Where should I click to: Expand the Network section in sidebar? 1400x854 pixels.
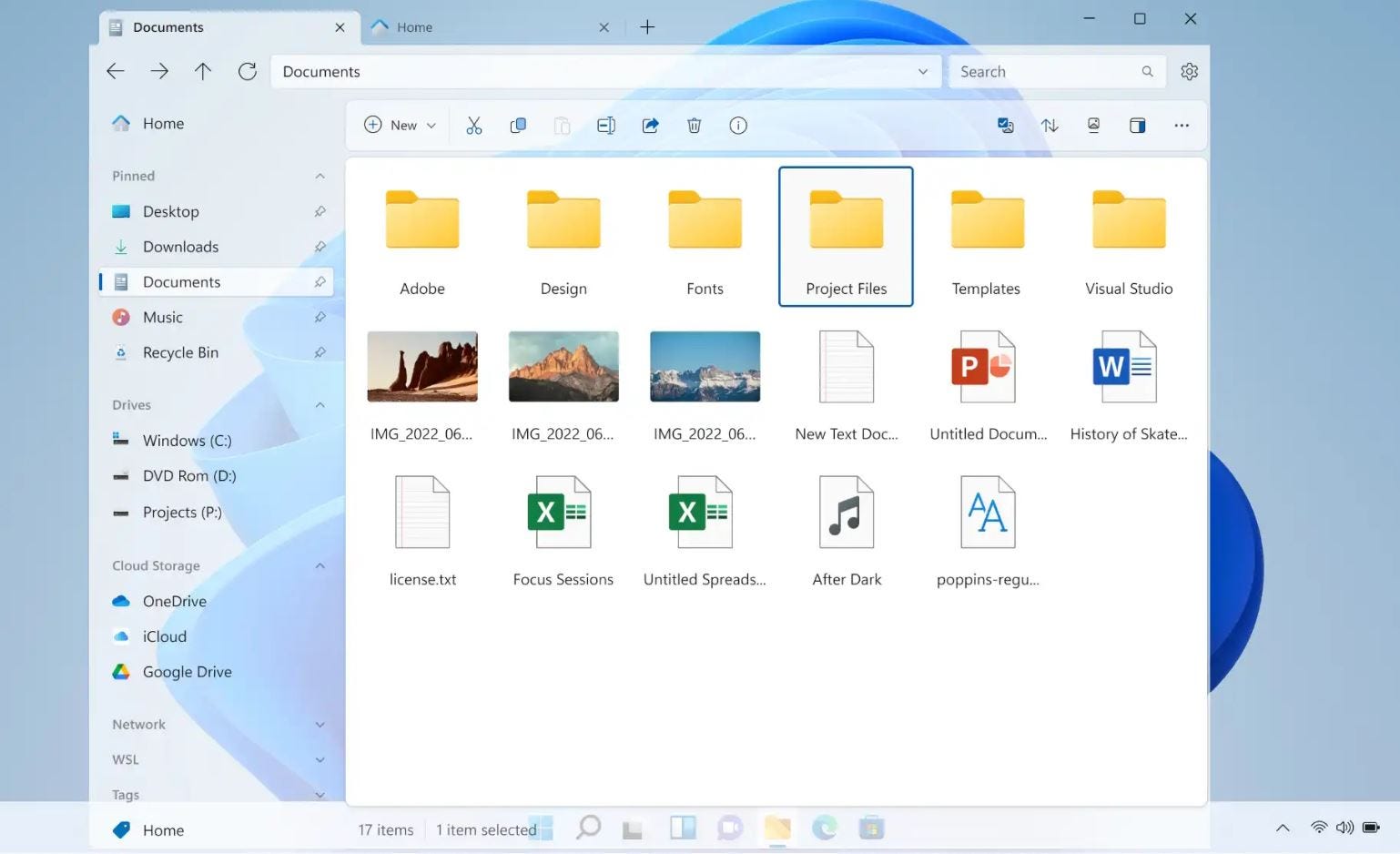tap(320, 725)
